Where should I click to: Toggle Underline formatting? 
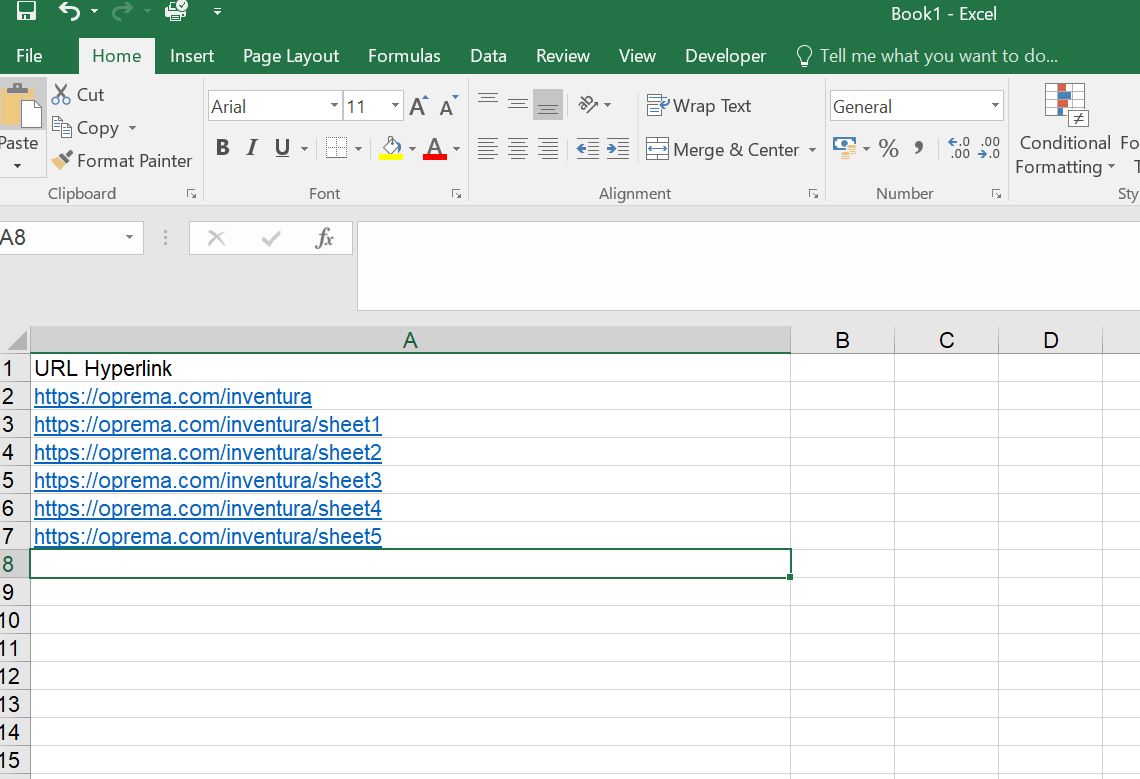282,148
